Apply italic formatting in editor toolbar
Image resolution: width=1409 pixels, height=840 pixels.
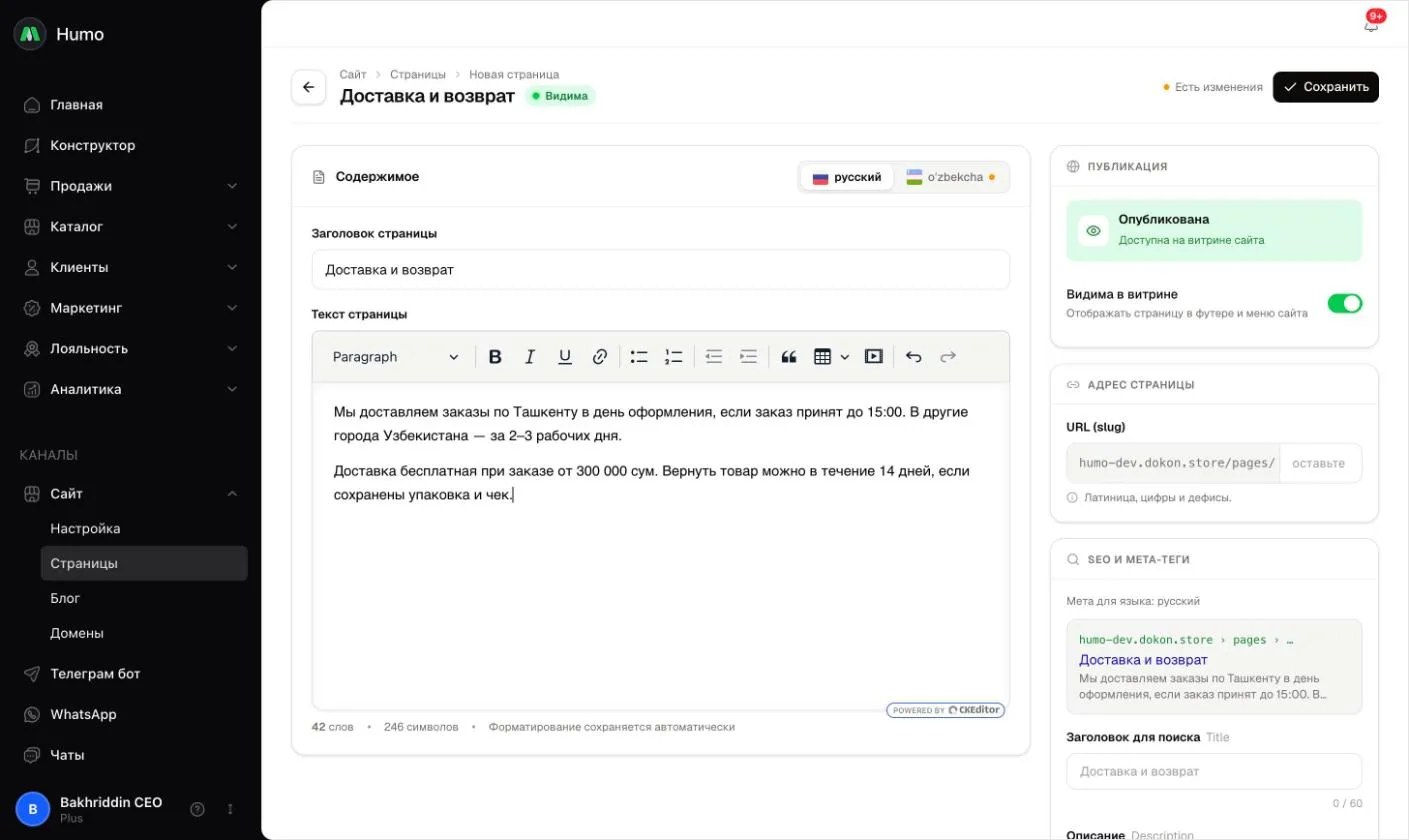coord(530,357)
